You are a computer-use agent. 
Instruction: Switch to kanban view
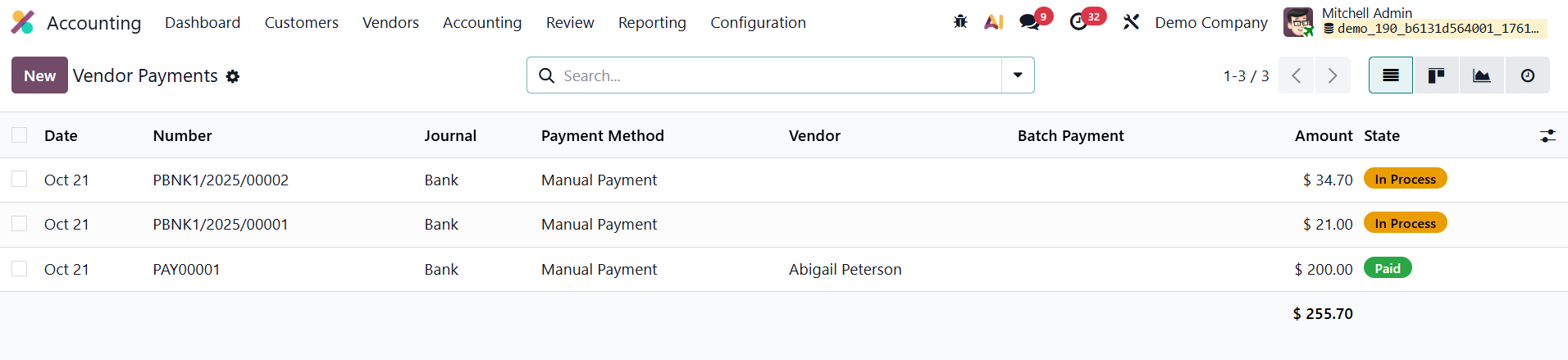point(1436,75)
